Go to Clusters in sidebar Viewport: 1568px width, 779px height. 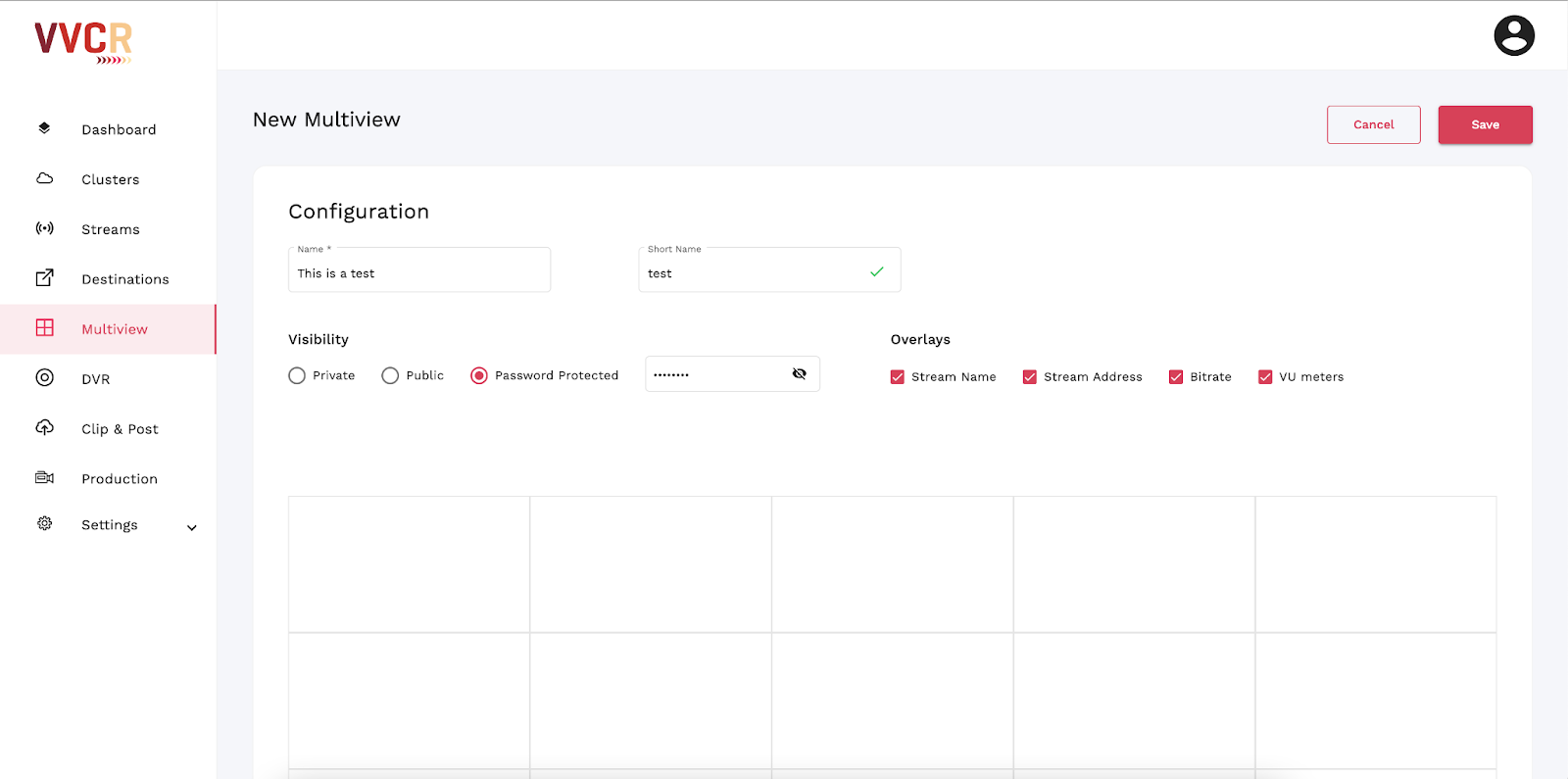point(111,179)
